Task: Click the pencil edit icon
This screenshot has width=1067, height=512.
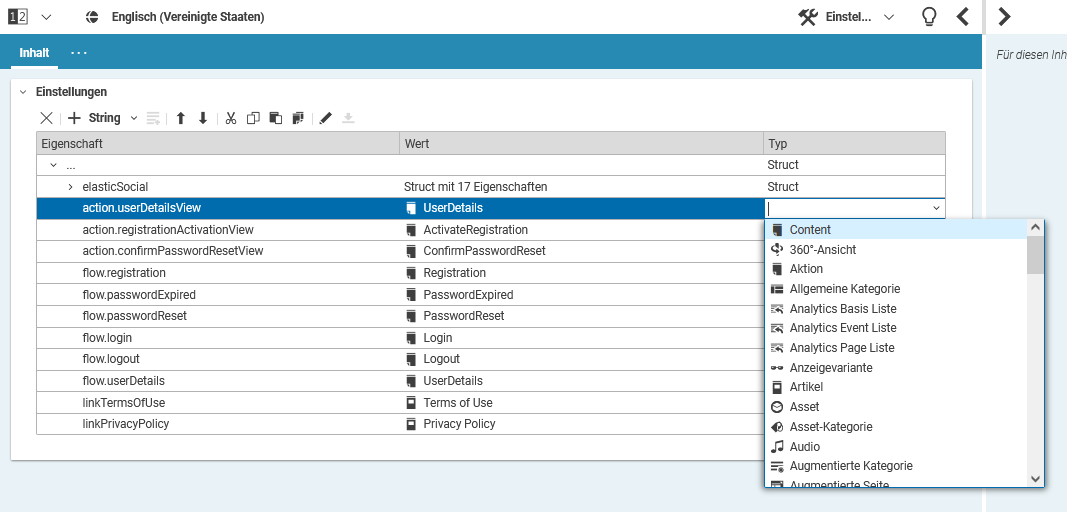Action: [x=325, y=118]
